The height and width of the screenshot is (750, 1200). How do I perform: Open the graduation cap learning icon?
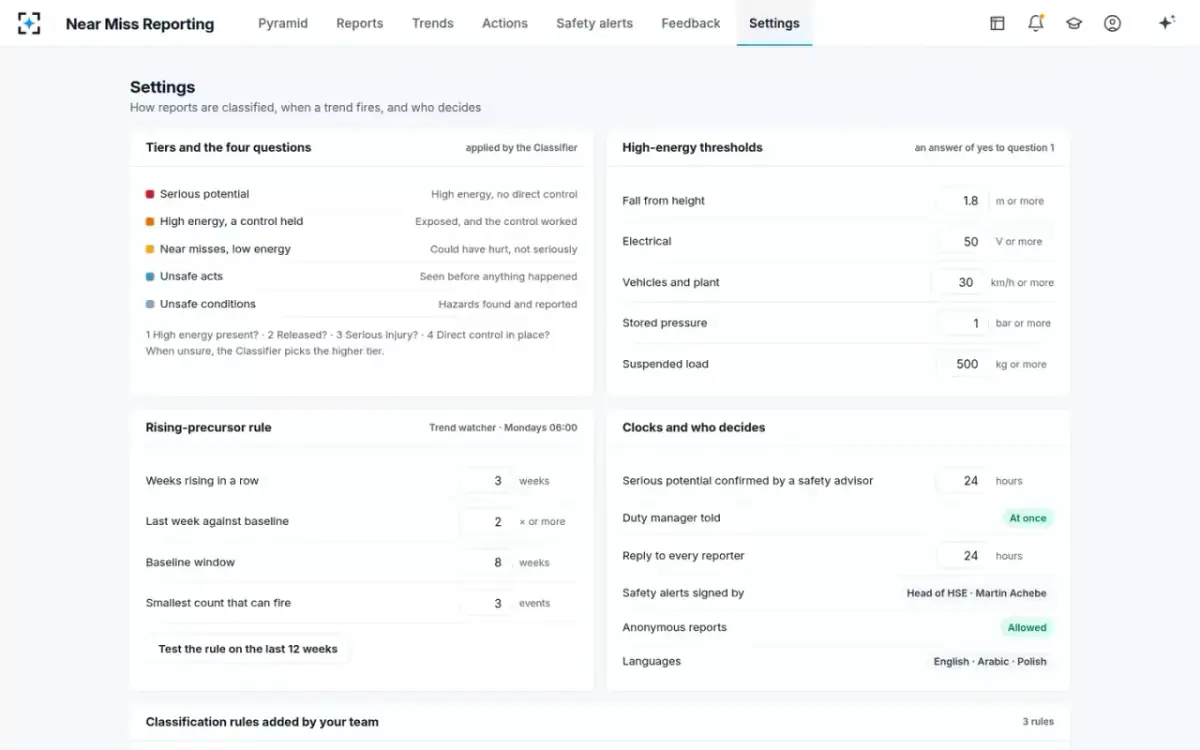point(1074,23)
